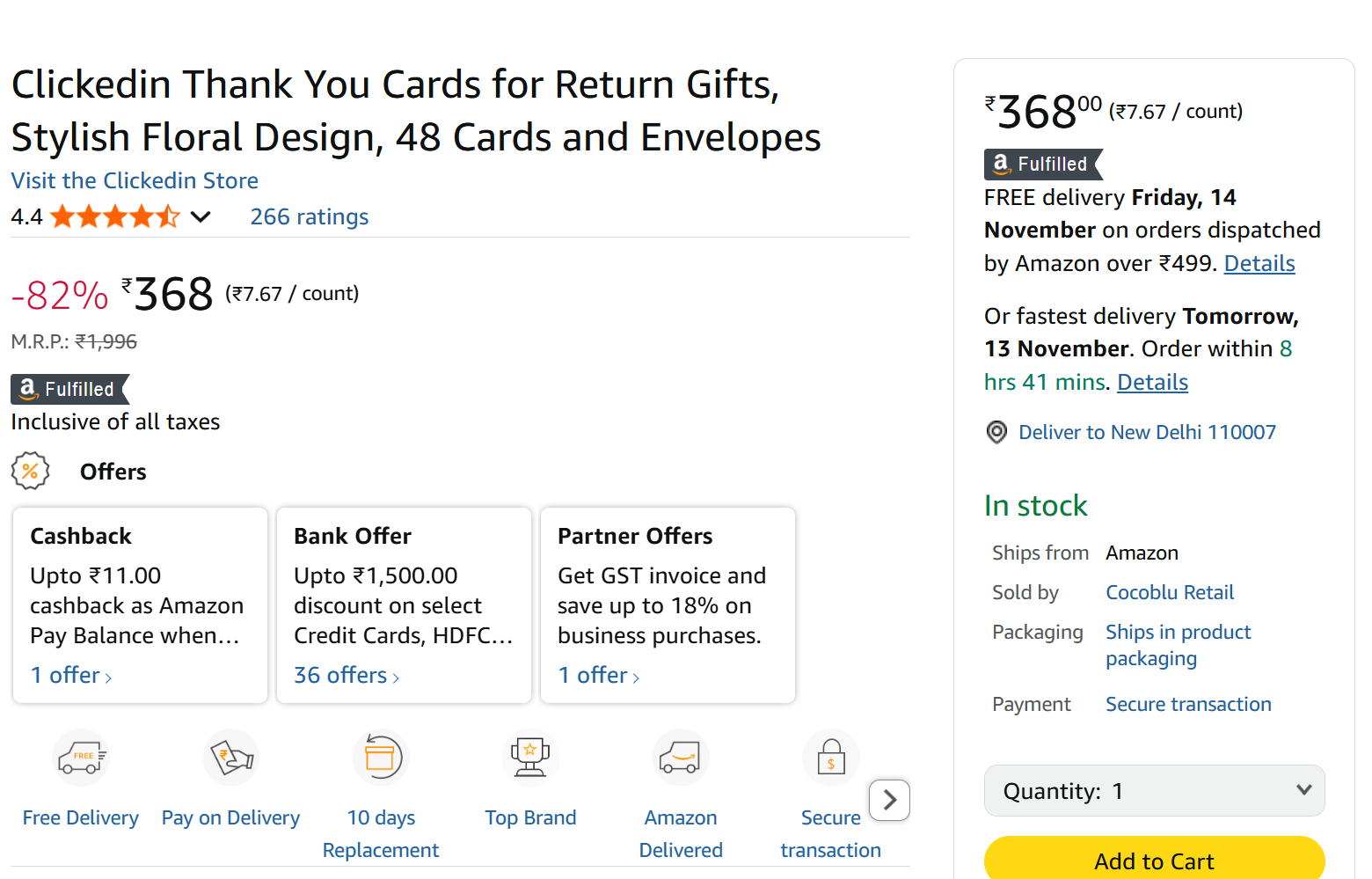The width and height of the screenshot is (1372, 879).
Task: Visit the Clickedin Store
Action: tap(134, 180)
